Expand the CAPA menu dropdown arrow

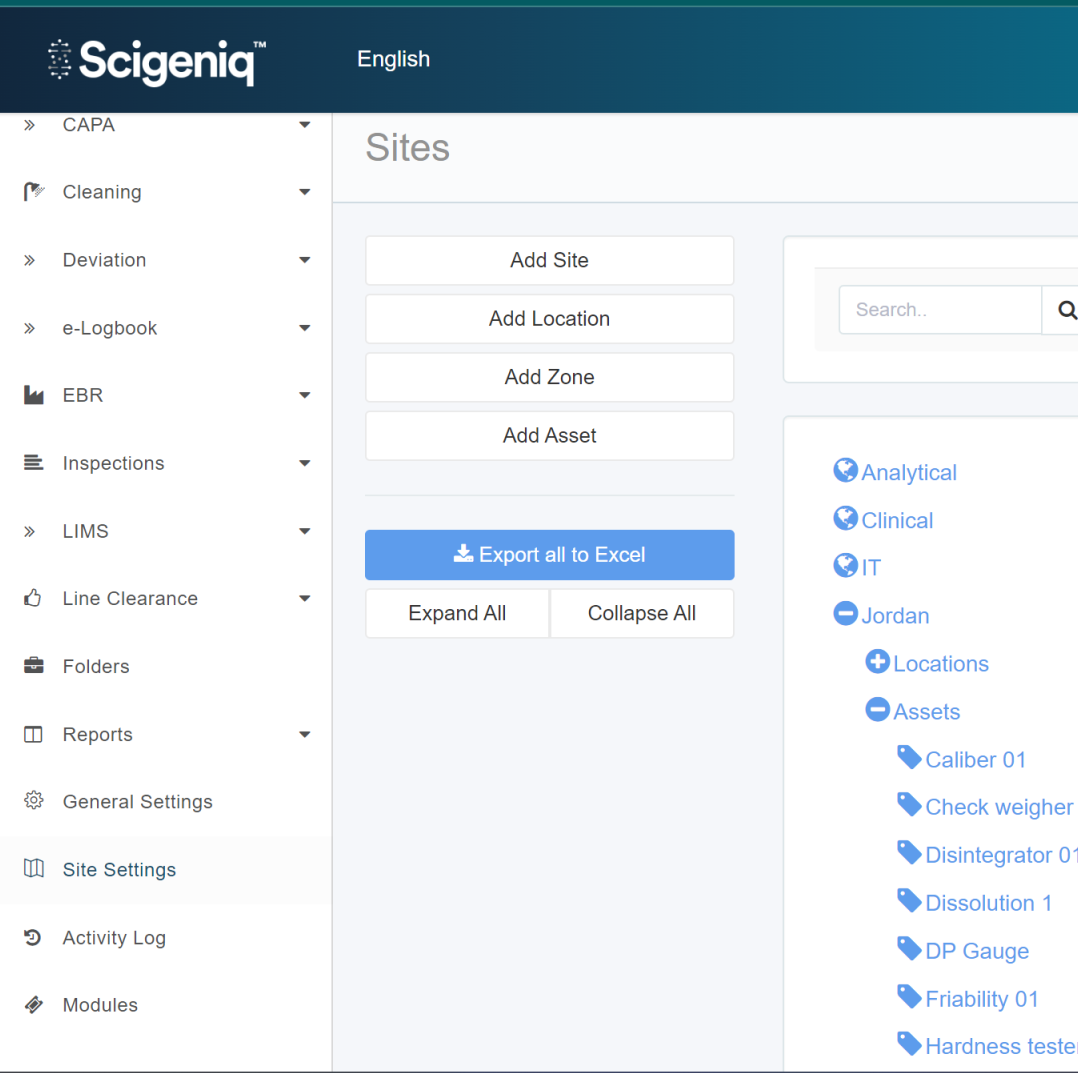click(x=304, y=125)
